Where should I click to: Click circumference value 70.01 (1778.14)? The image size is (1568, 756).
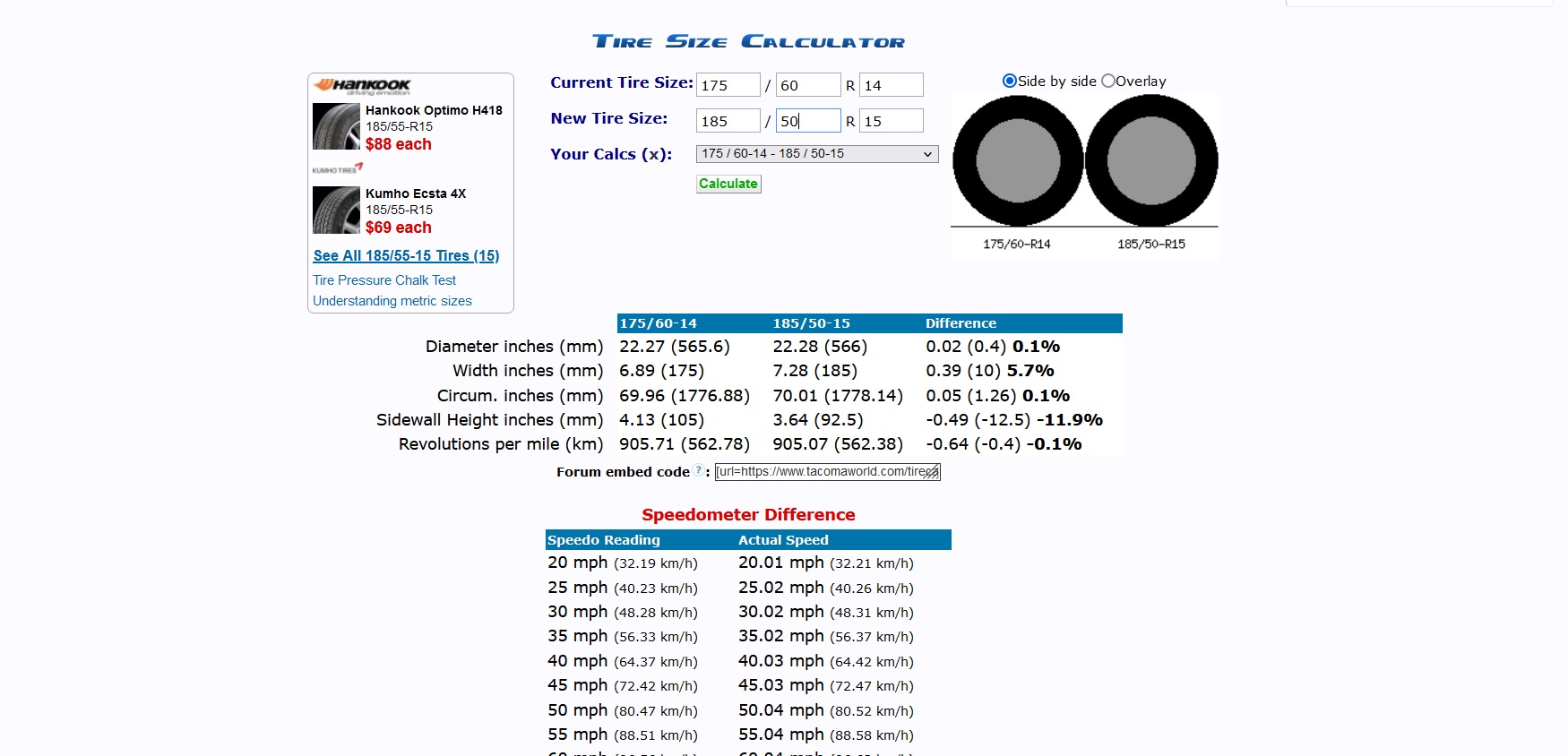(838, 396)
